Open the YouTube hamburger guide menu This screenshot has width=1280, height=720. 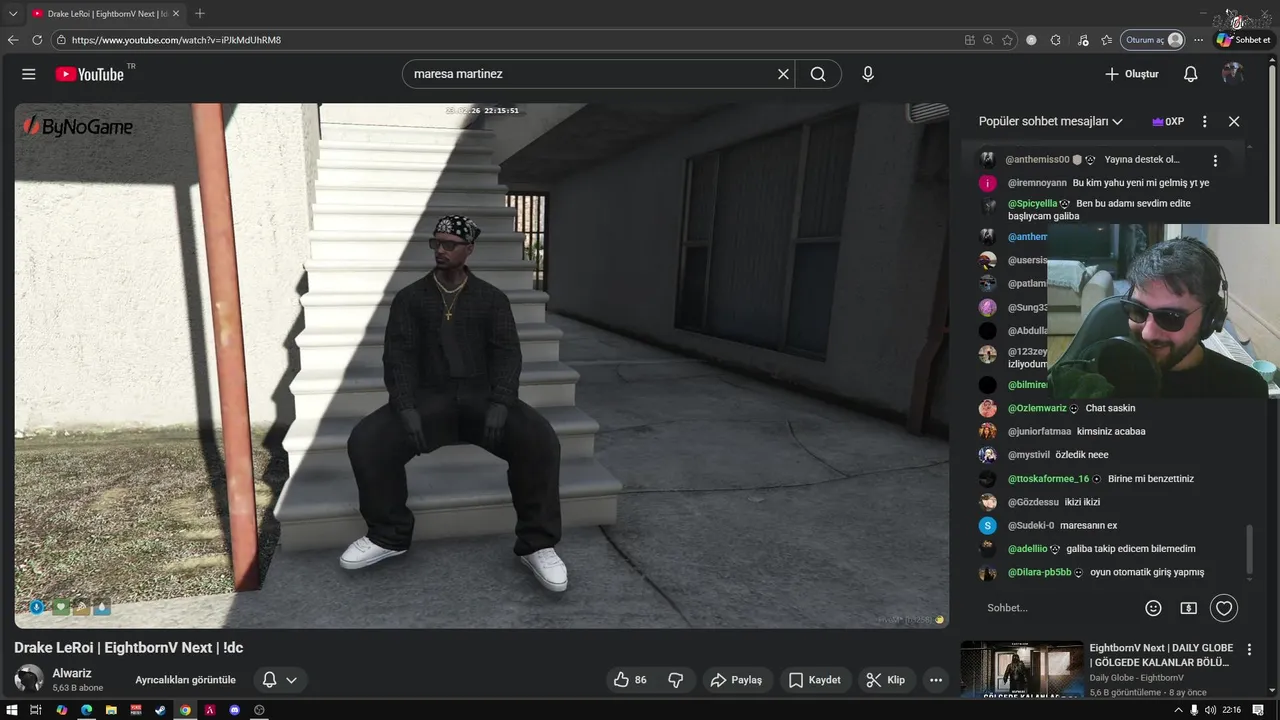(x=29, y=74)
